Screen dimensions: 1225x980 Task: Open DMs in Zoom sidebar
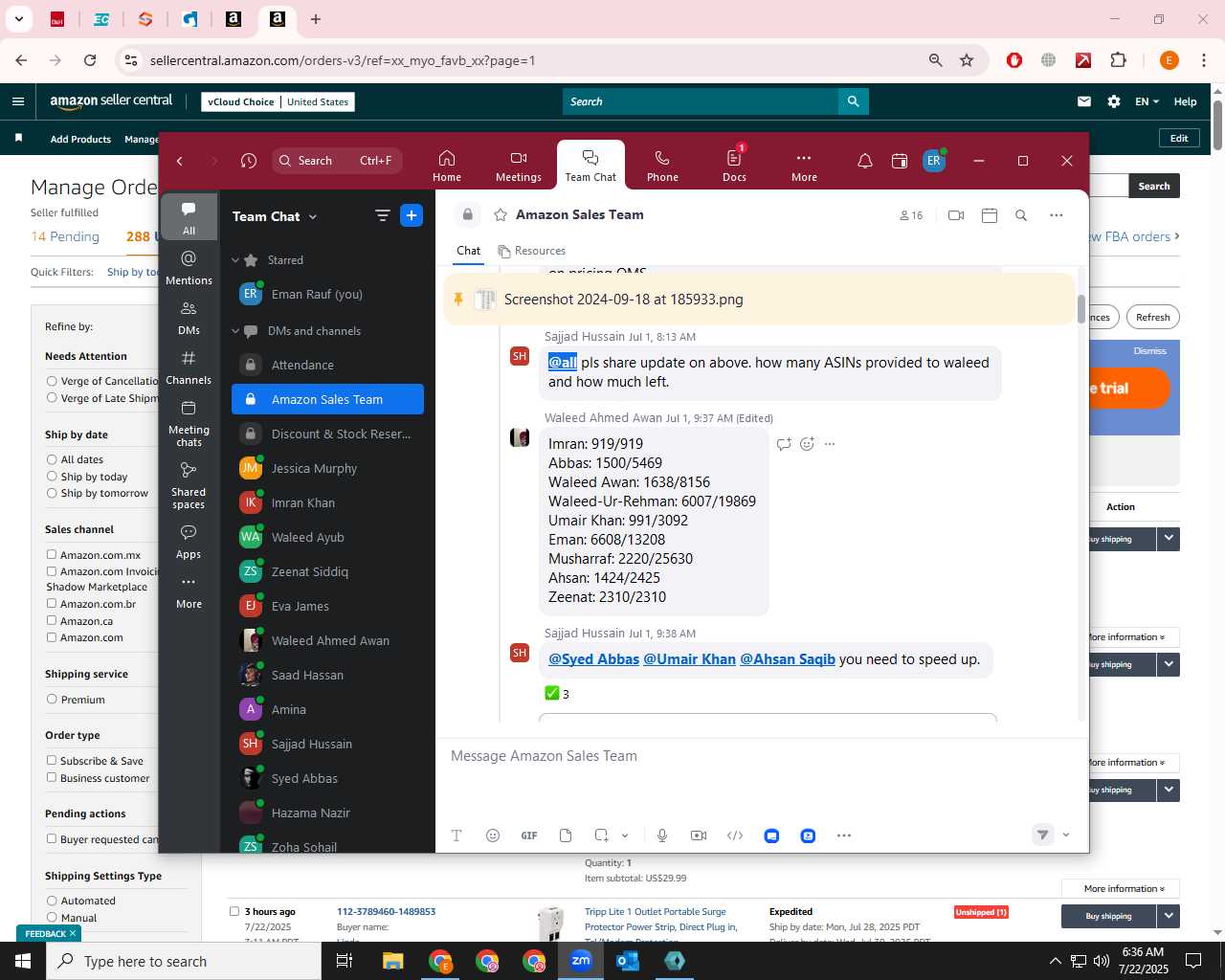pos(189,317)
